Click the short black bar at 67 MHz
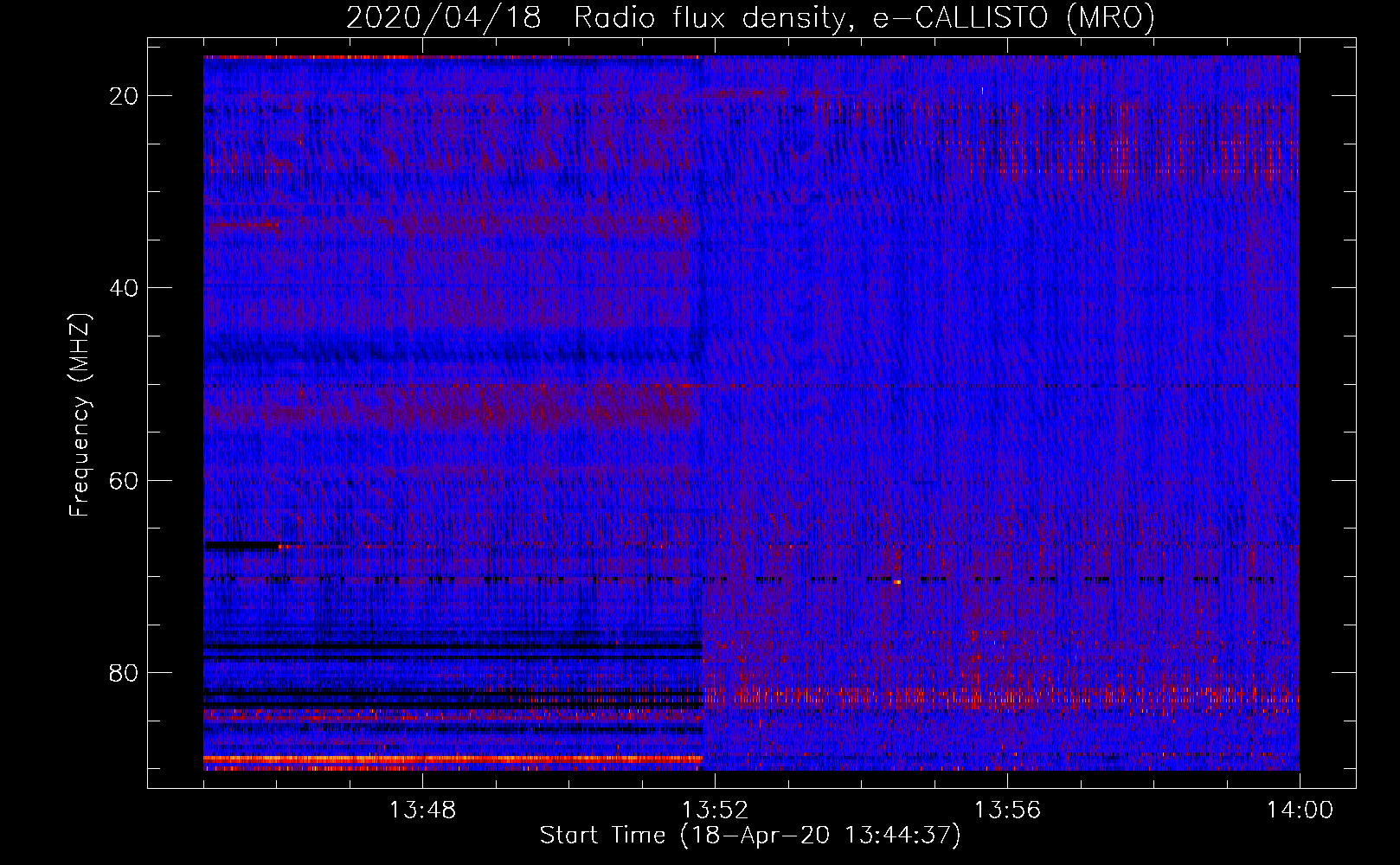The width and height of the screenshot is (1400, 865). (x=241, y=546)
